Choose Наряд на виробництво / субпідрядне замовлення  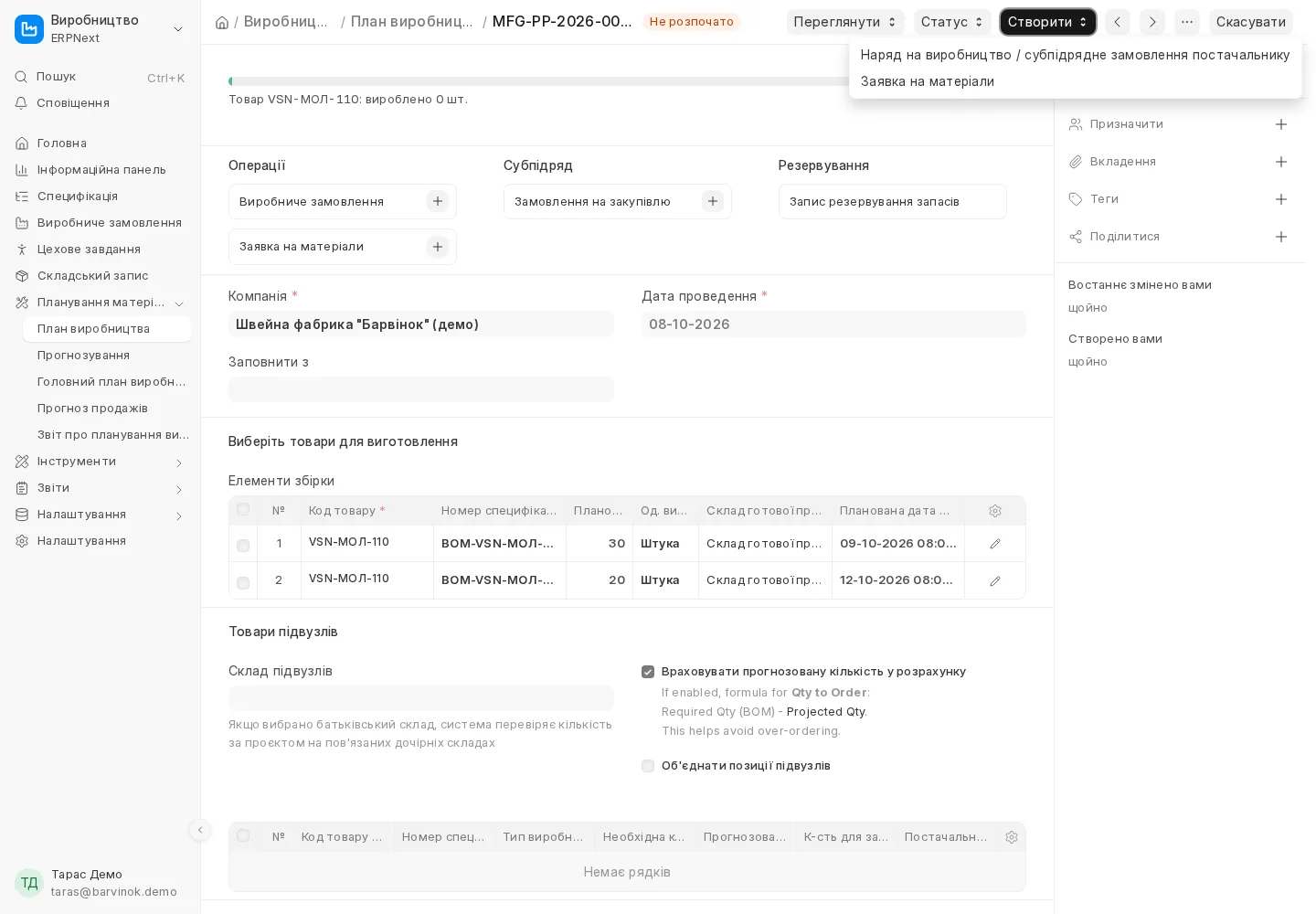1075,55
